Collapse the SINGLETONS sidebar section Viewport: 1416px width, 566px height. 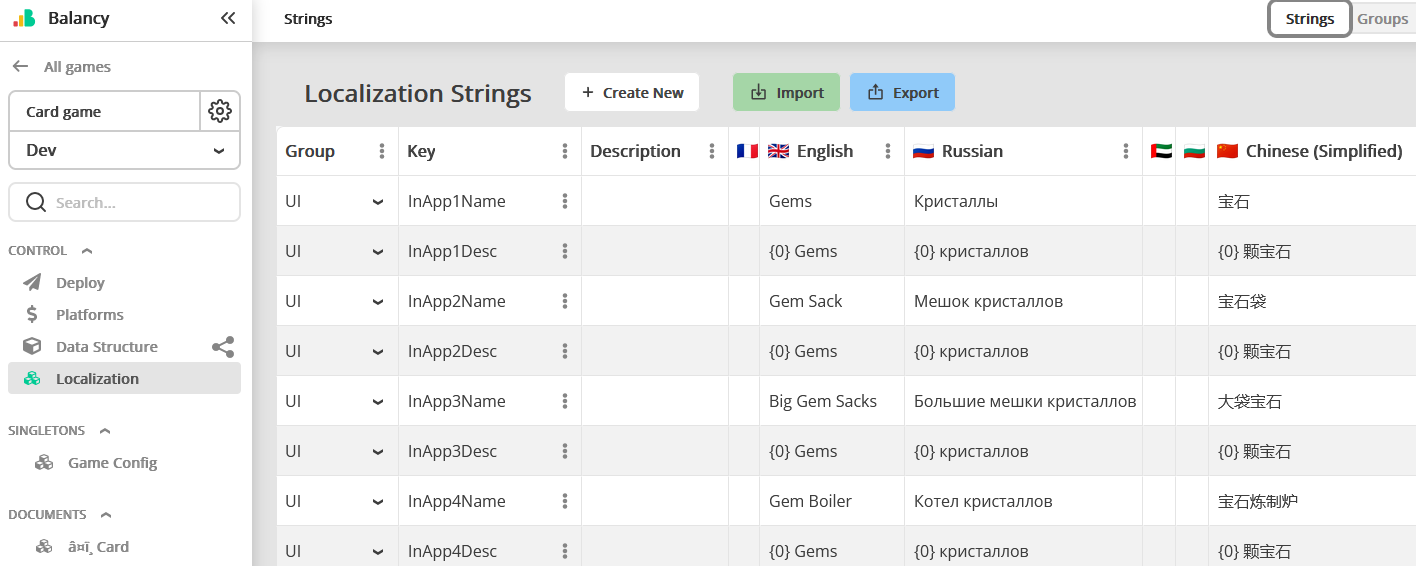pyautogui.click(x=104, y=431)
